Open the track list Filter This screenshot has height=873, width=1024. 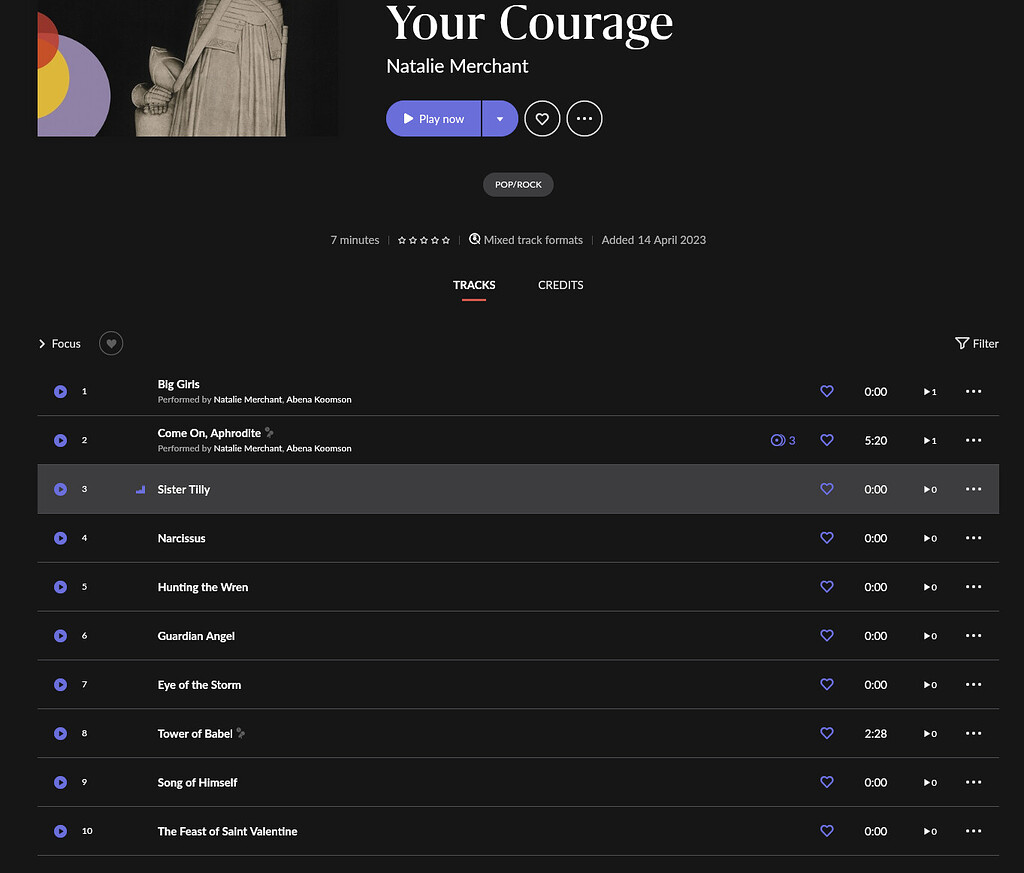tap(977, 343)
